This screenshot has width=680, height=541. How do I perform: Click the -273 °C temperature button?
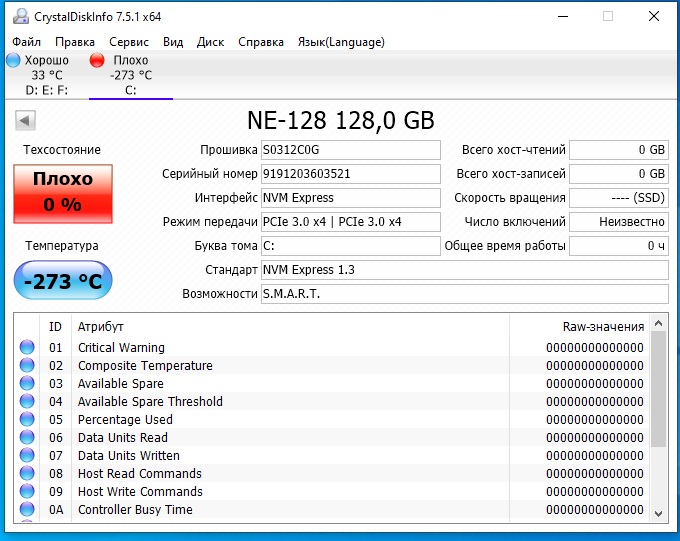point(63,280)
